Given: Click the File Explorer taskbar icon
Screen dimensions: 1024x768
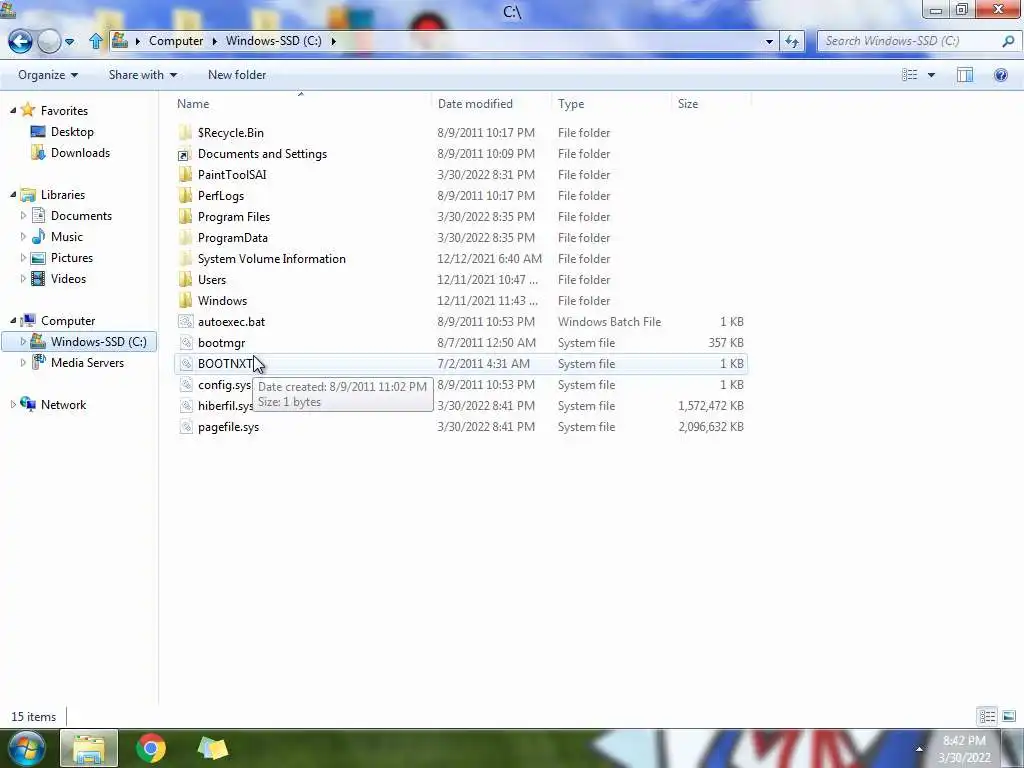Looking at the screenshot, I should [x=89, y=748].
